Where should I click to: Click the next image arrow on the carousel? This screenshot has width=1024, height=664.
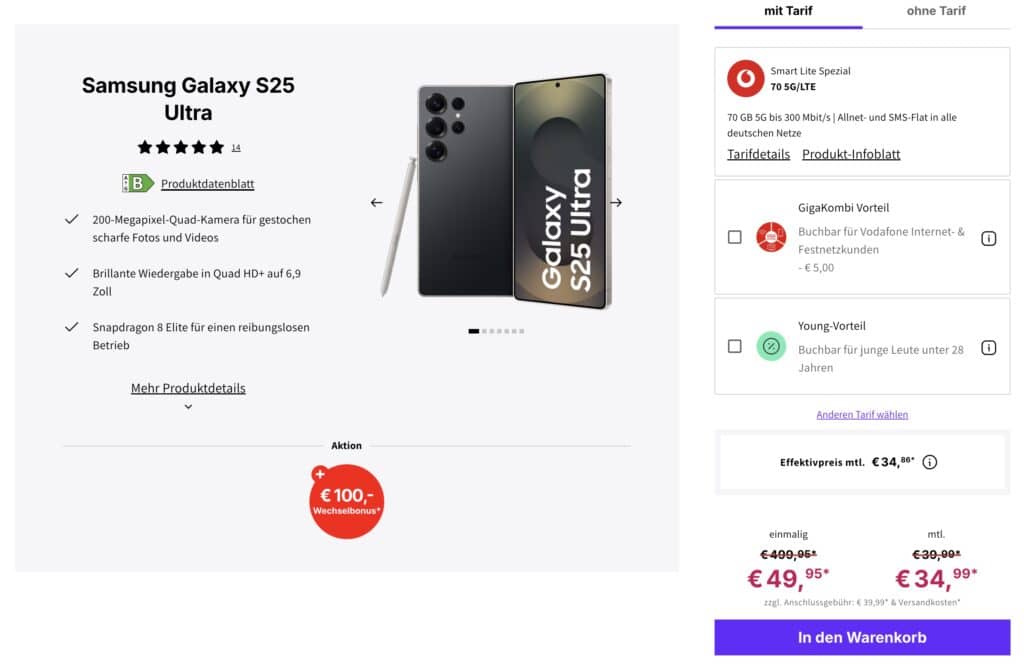coord(616,202)
